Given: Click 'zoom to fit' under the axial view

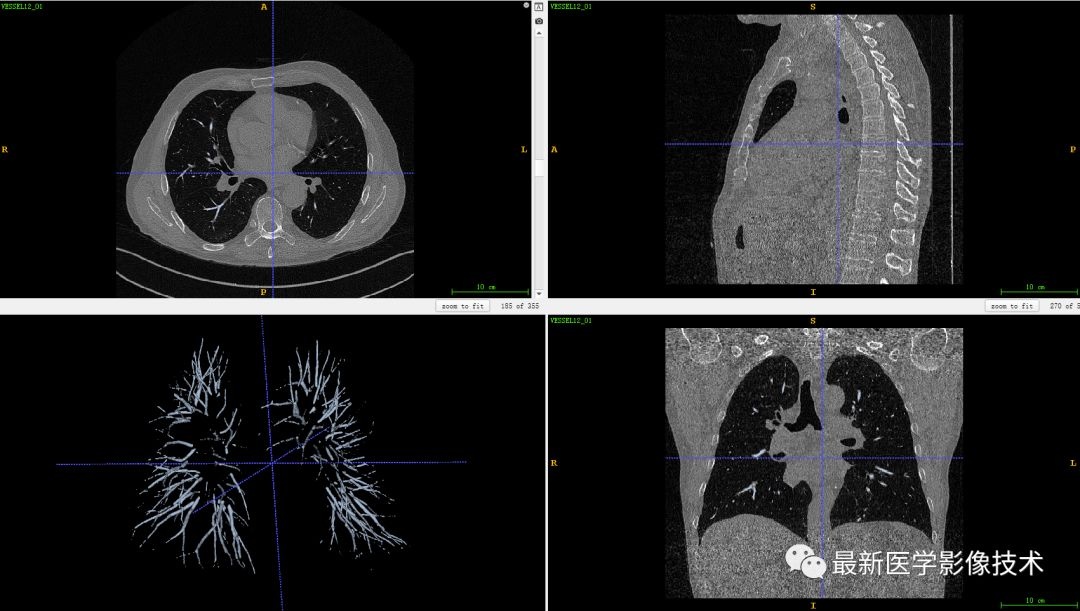Looking at the screenshot, I should click(463, 306).
